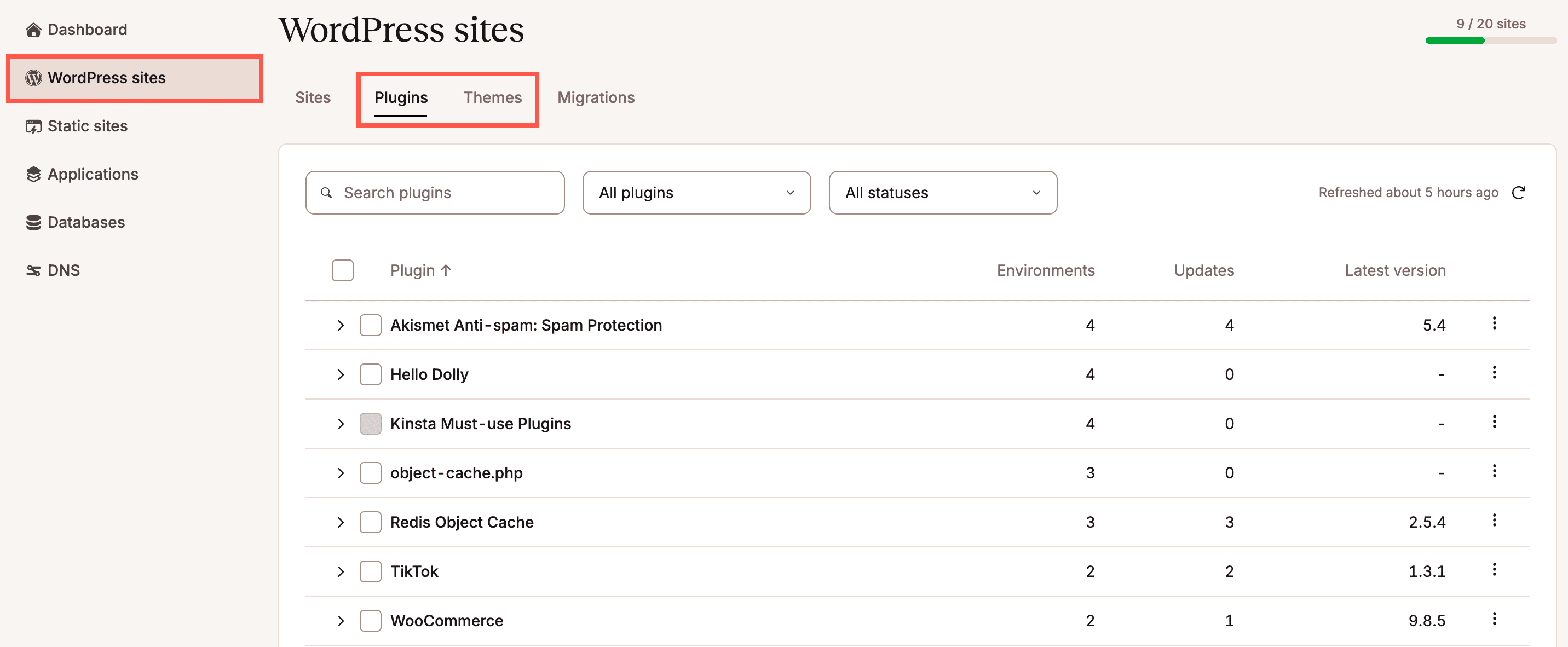Sort plugins by the Plugin column
Screen dimensions: 1568x647
point(420,270)
